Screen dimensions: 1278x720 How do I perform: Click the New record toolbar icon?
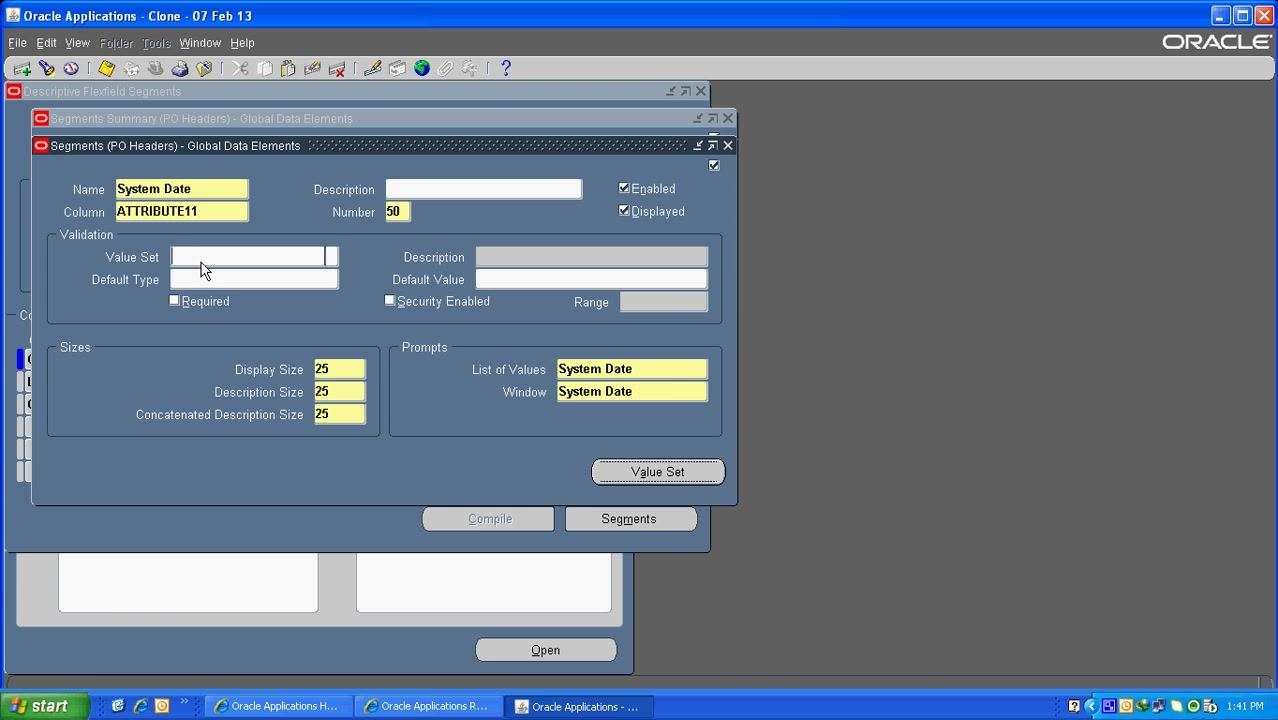pyautogui.click(x=22, y=69)
